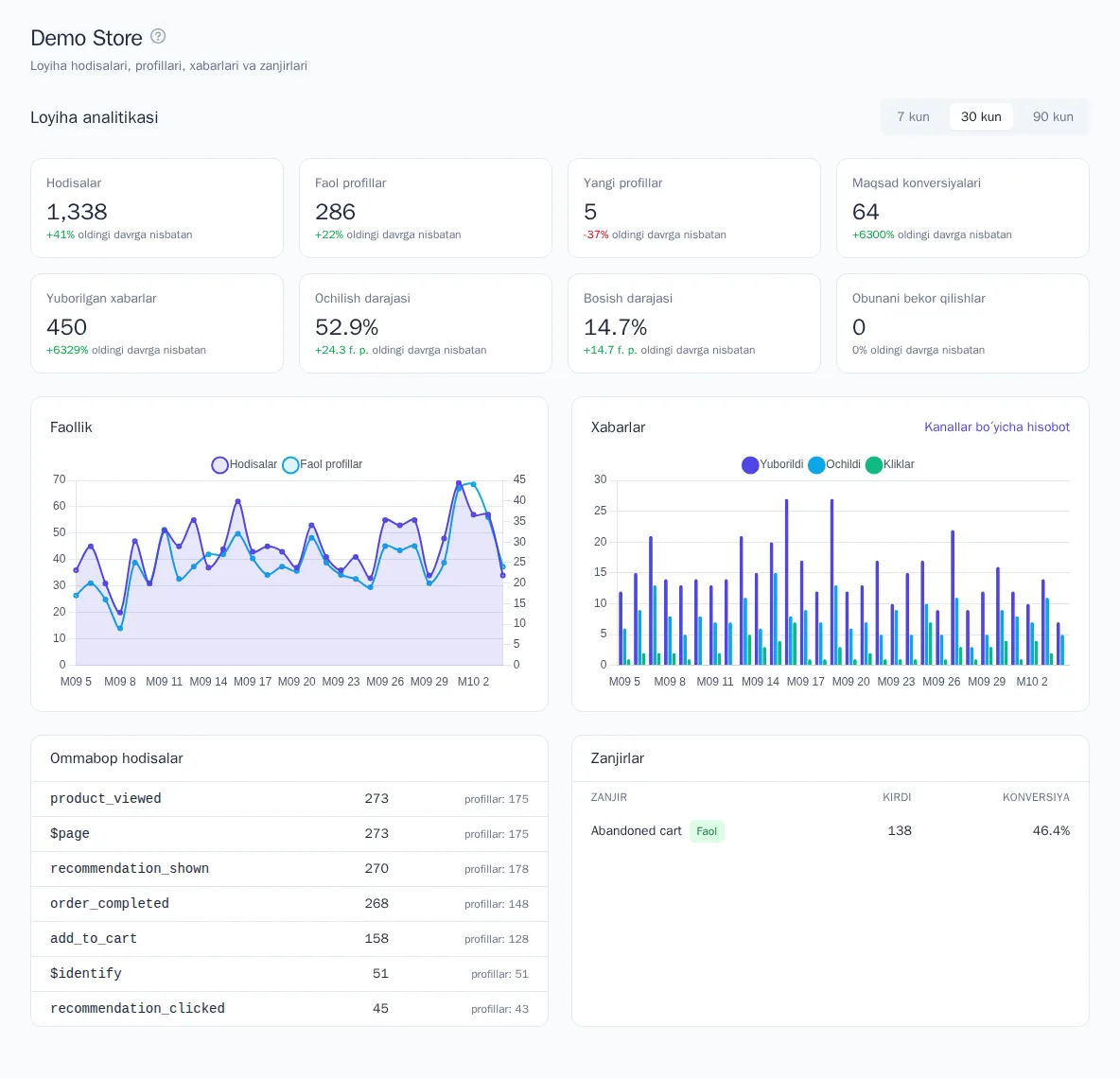Hide the Ochildi series in Xabarlar chart

point(815,464)
